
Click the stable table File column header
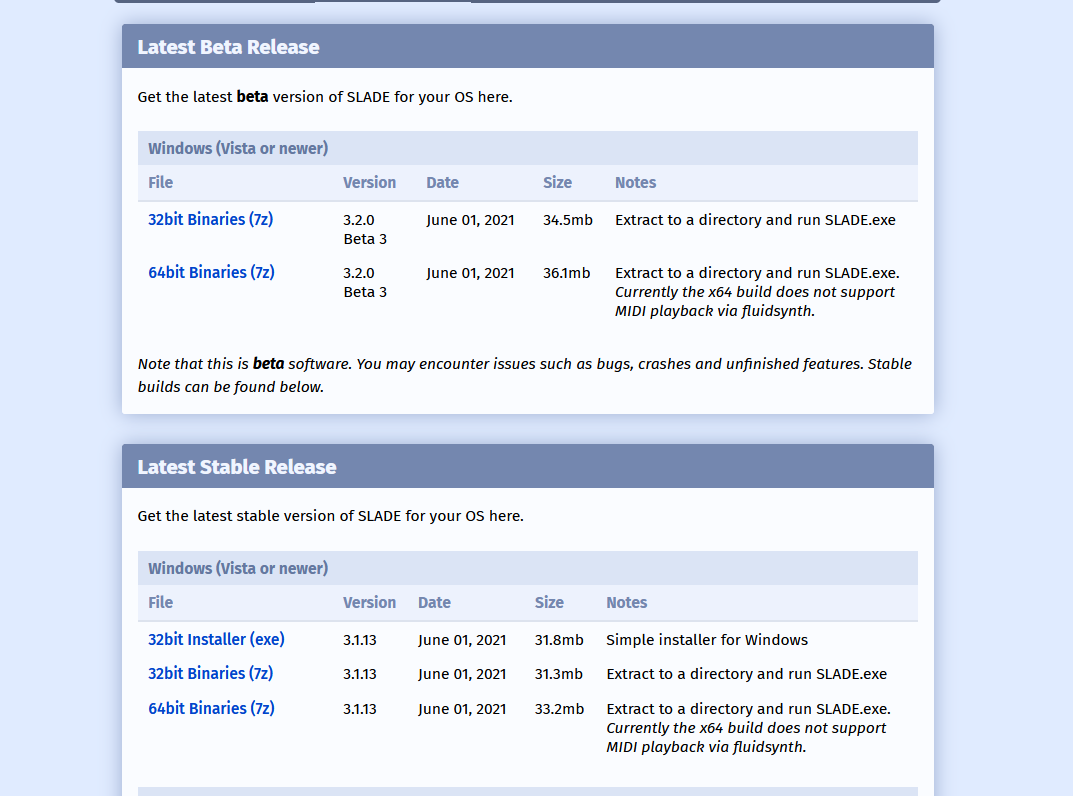161,603
